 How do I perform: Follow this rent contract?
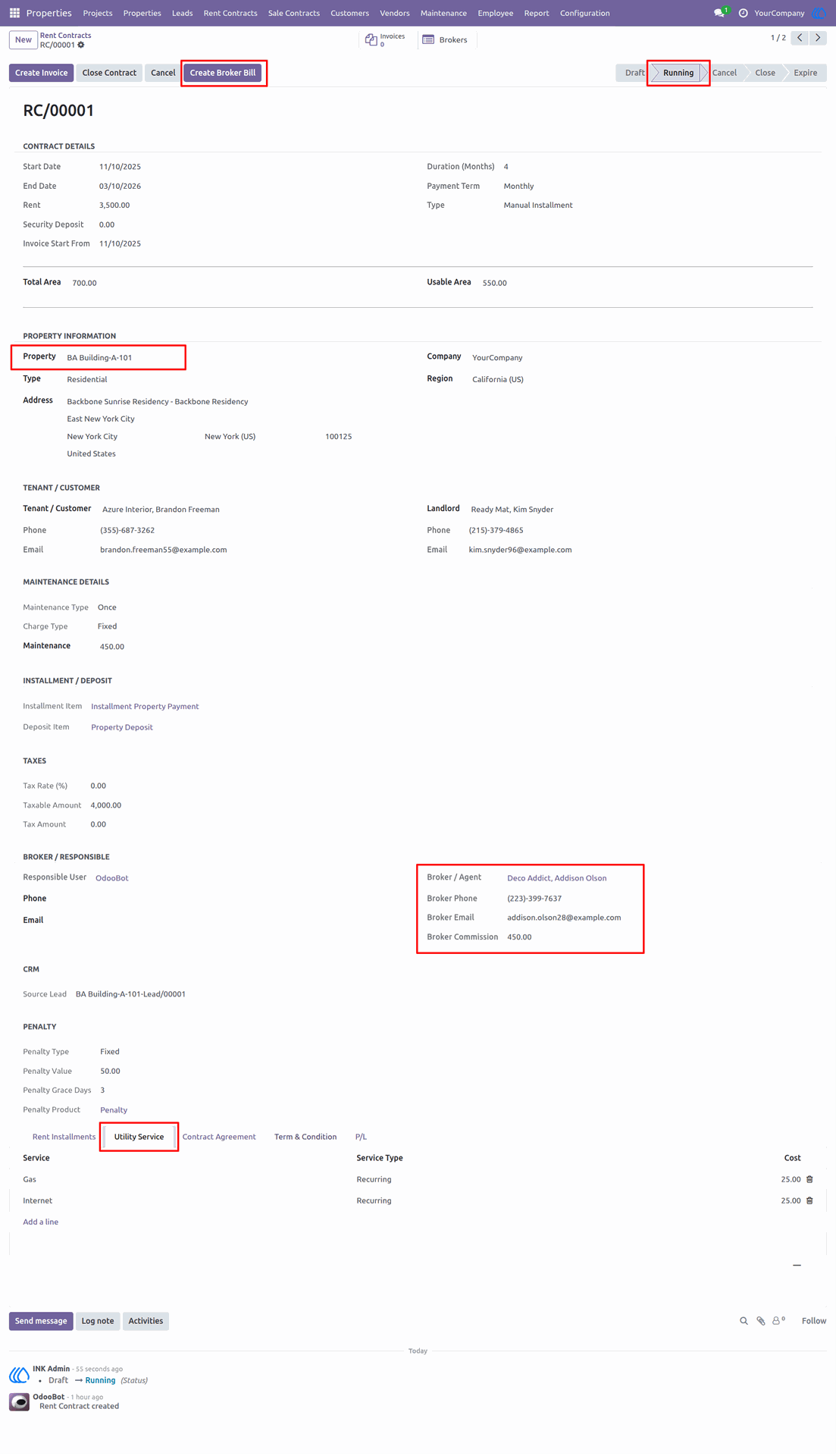814,1321
